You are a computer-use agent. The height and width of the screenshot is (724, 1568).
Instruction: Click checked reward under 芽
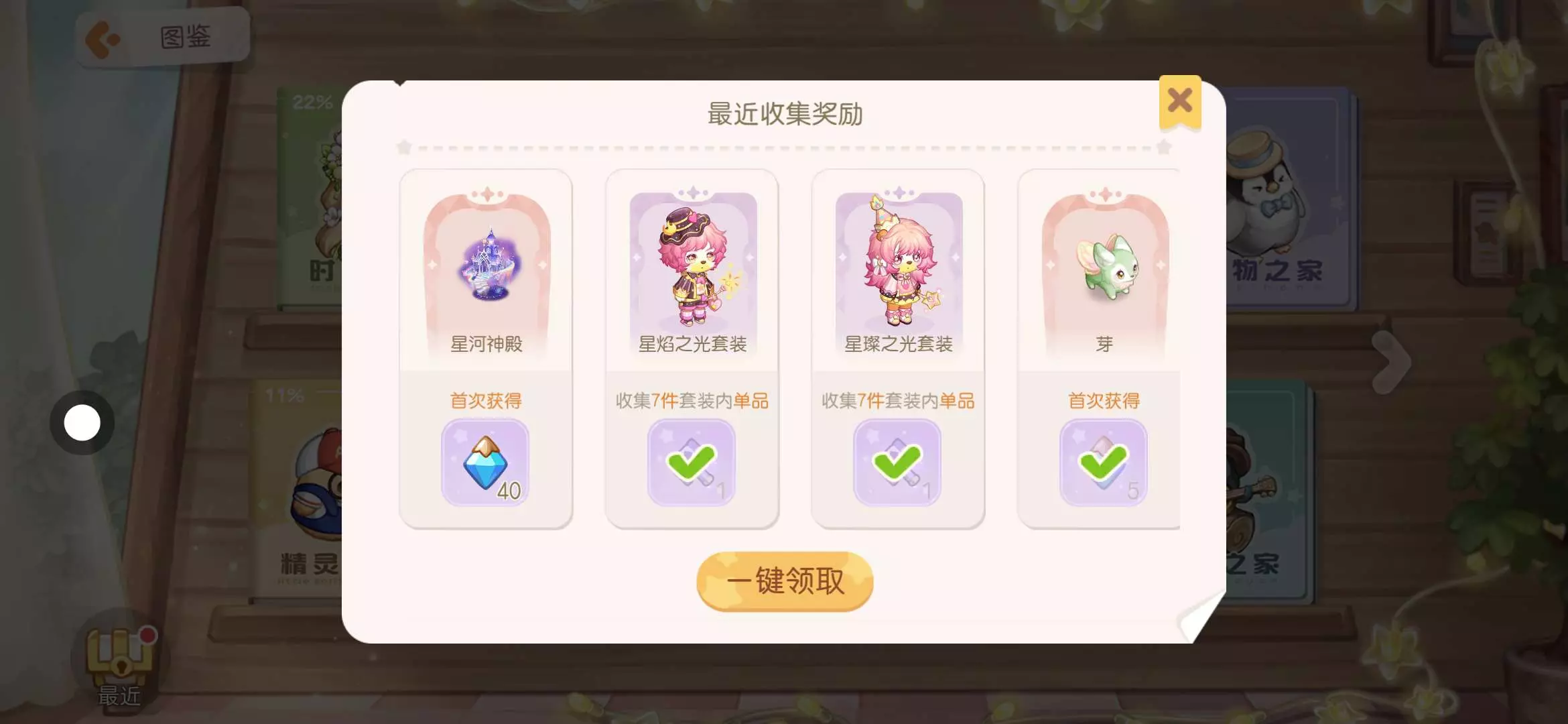(x=1104, y=462)
